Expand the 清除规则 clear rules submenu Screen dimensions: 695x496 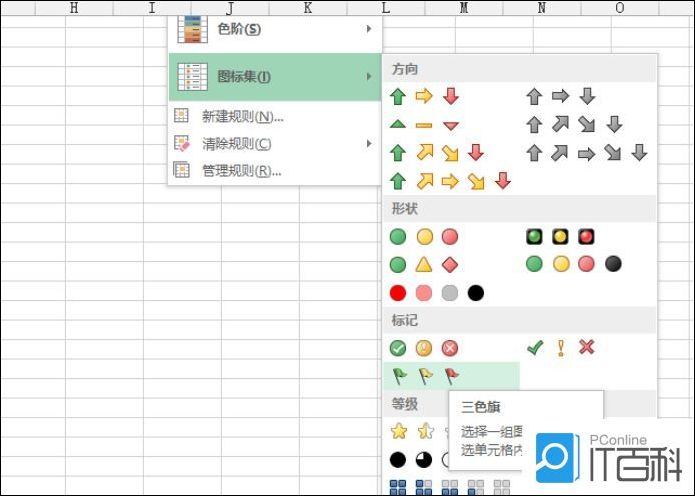pyautogui.click(x=273, y=143)
